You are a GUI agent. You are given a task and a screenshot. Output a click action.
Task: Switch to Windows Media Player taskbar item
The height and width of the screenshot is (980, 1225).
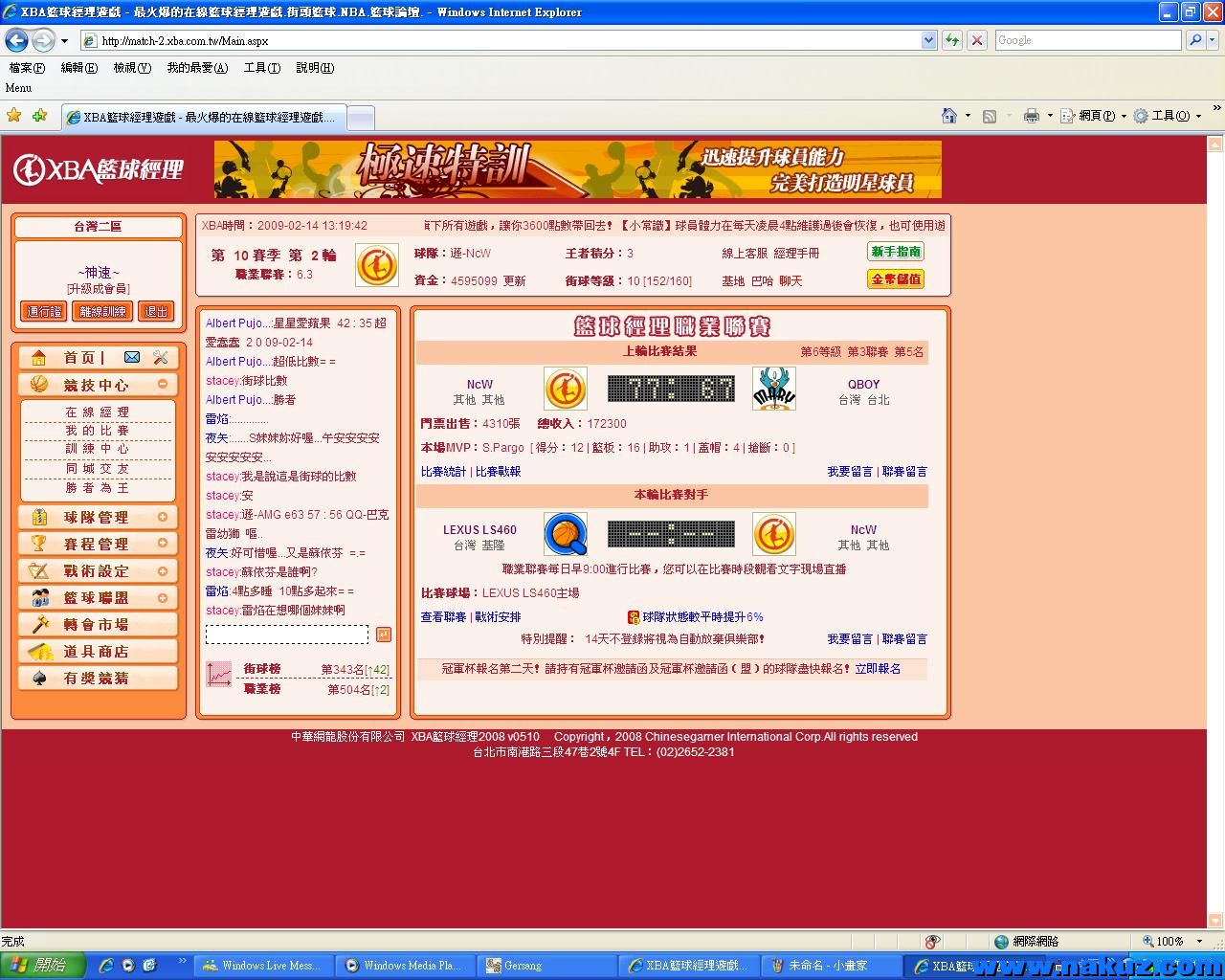406,966
